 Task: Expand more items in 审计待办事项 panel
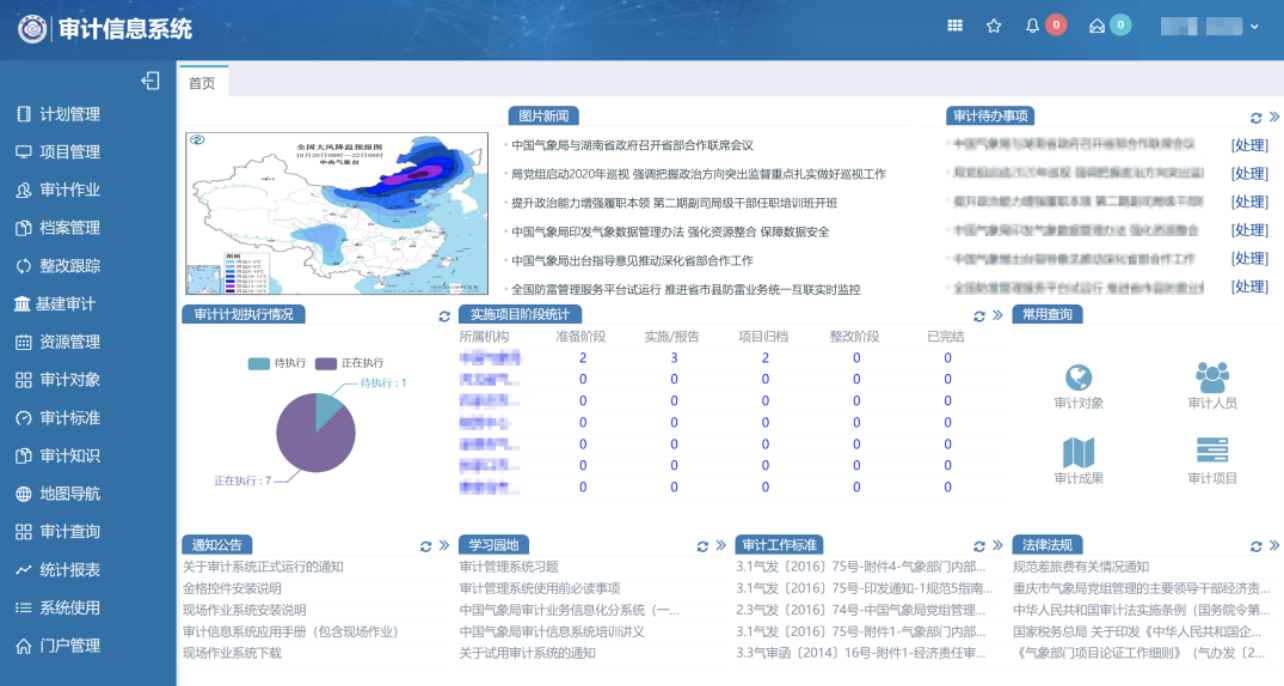tap(1274, 118)
